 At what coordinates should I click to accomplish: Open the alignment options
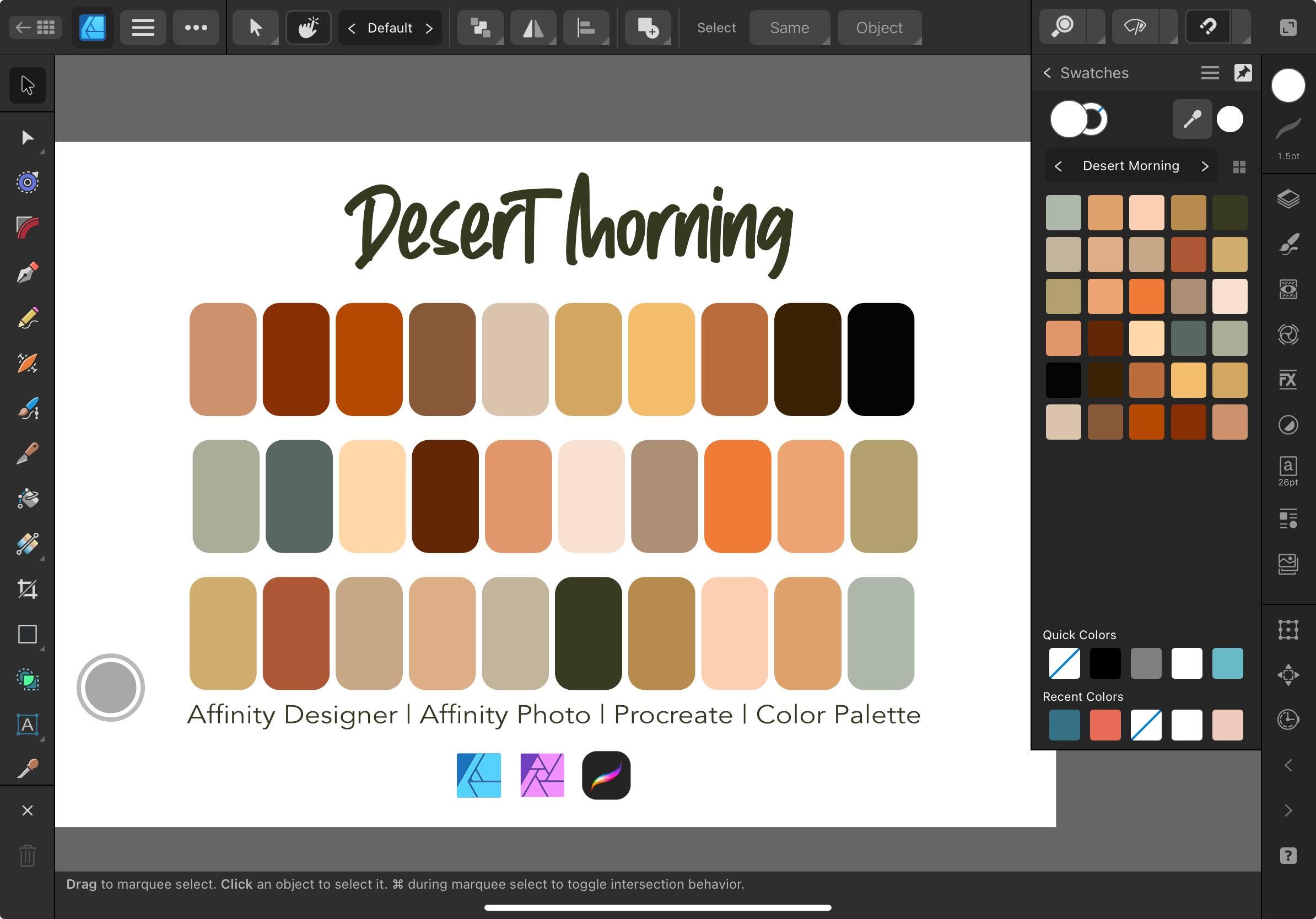tap(586, 28)
